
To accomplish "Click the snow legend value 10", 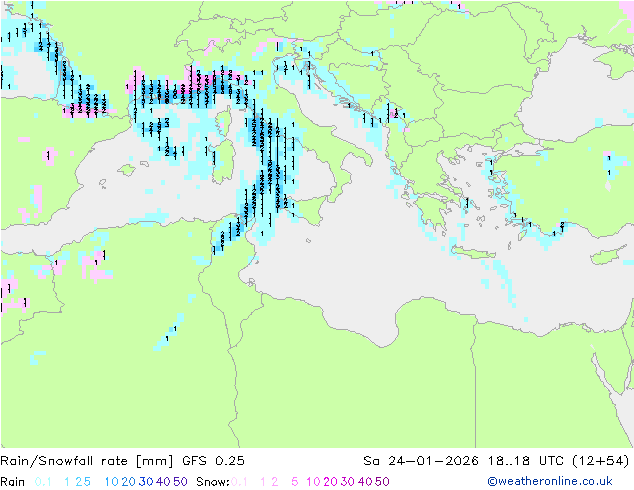I will pos(313,482).
